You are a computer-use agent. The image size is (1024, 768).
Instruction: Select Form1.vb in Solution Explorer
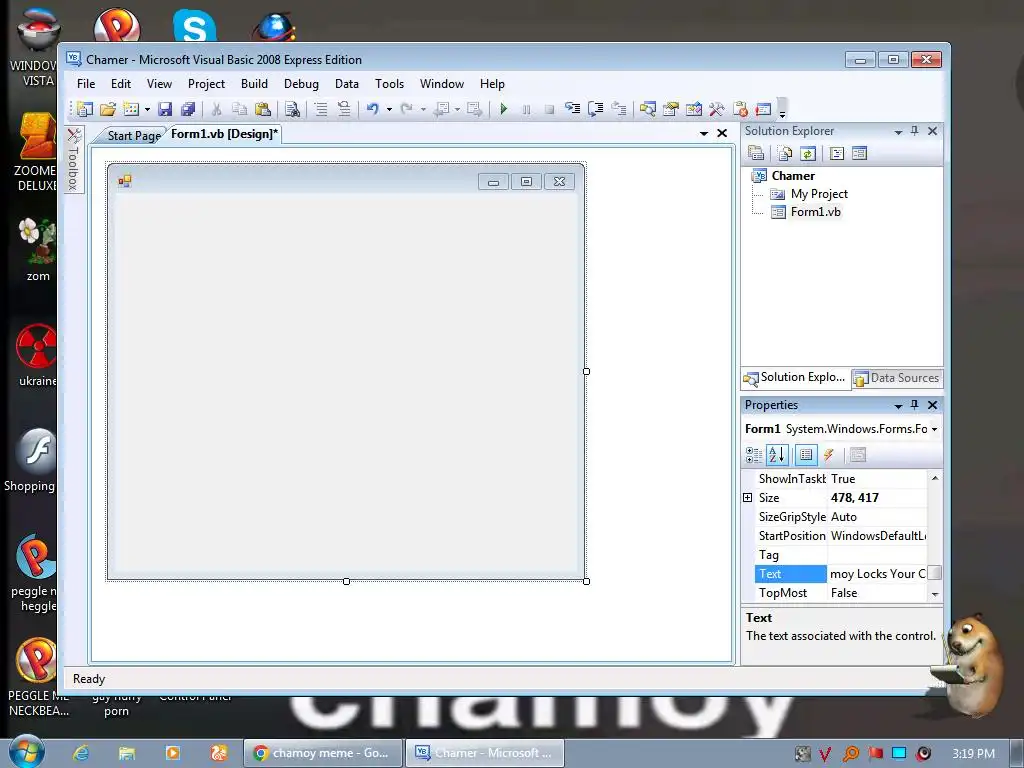pos(816,212)
